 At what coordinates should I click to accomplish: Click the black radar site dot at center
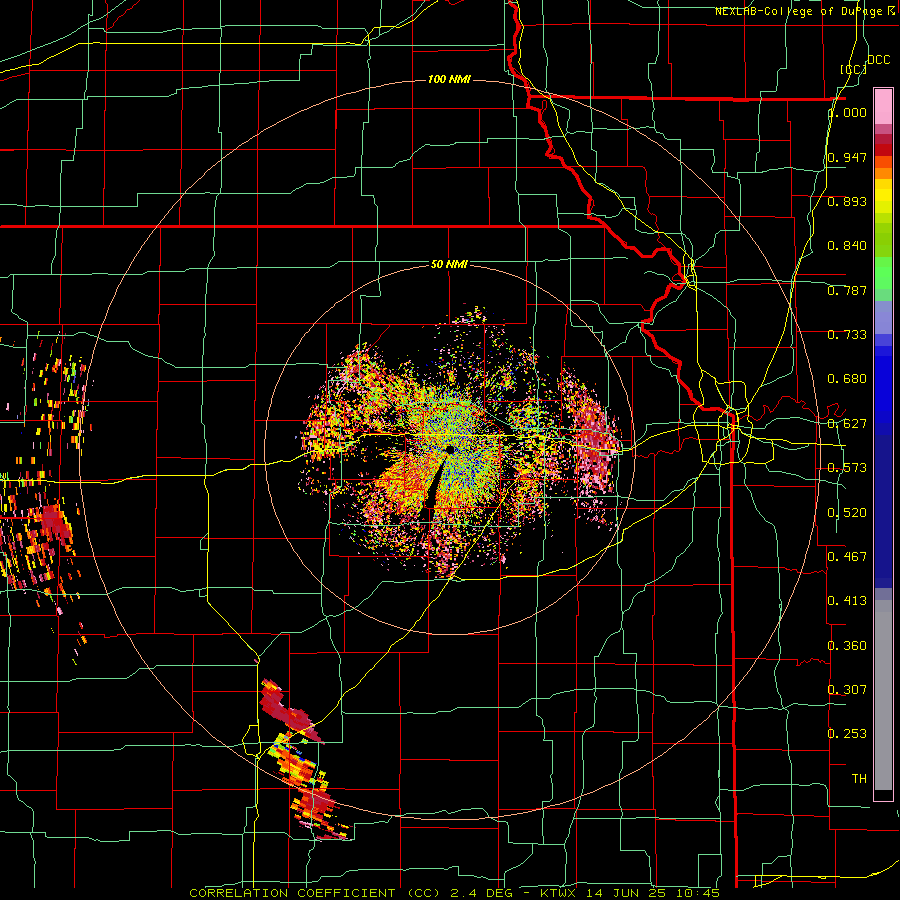[x=450, y=449]
